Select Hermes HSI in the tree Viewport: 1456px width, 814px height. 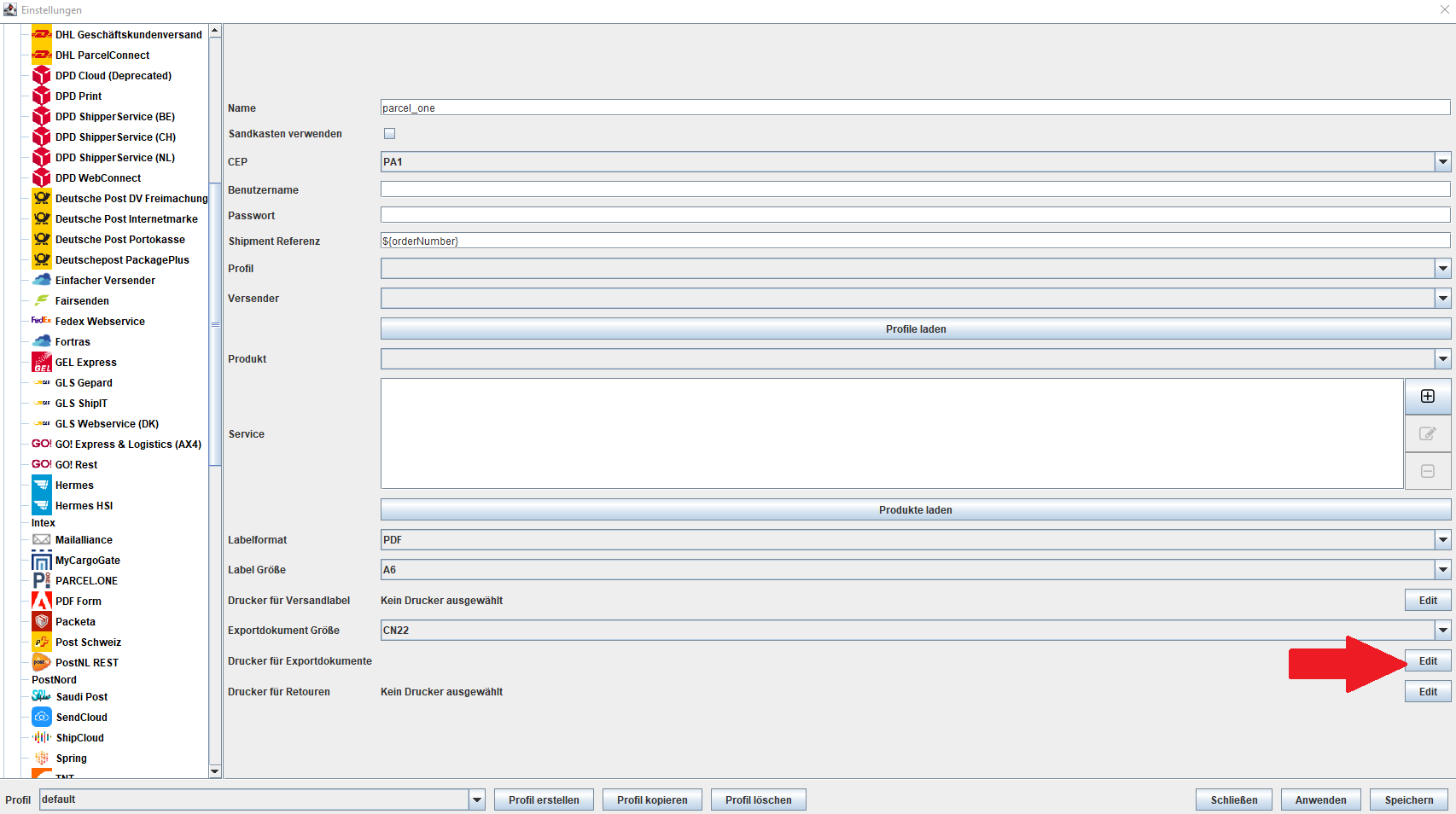click(x=84, y=506)
